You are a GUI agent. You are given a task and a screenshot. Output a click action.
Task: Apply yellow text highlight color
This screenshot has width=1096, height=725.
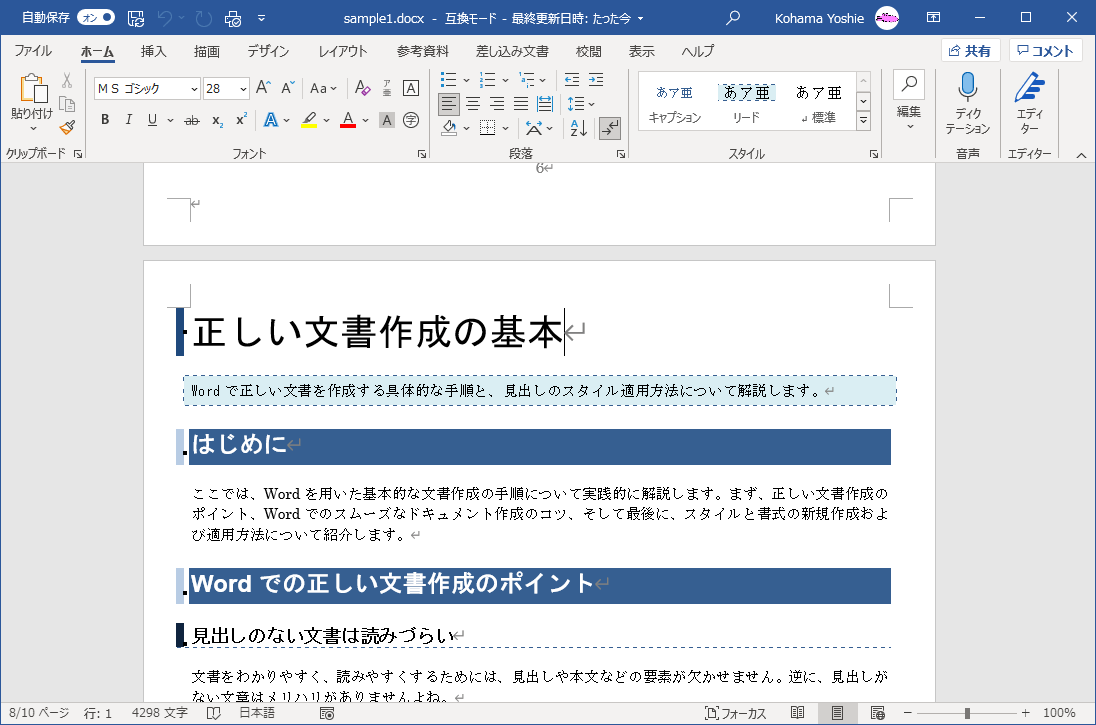click(x=309, y=120)
